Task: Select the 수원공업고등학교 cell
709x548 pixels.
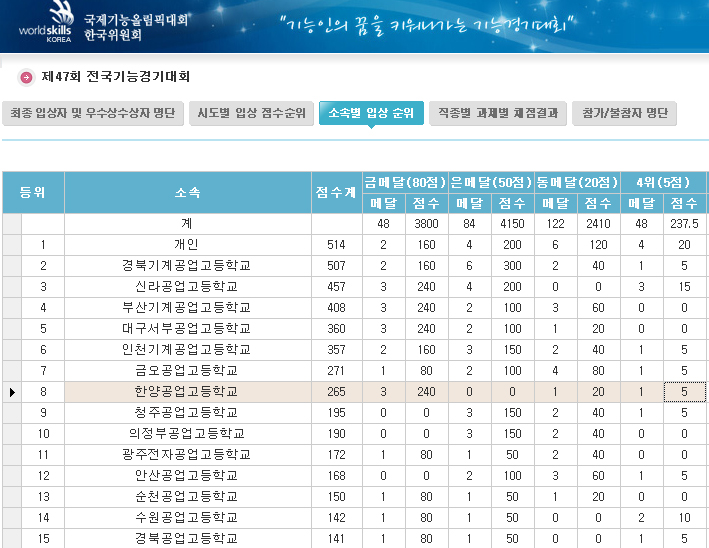Action: point(187,518)
